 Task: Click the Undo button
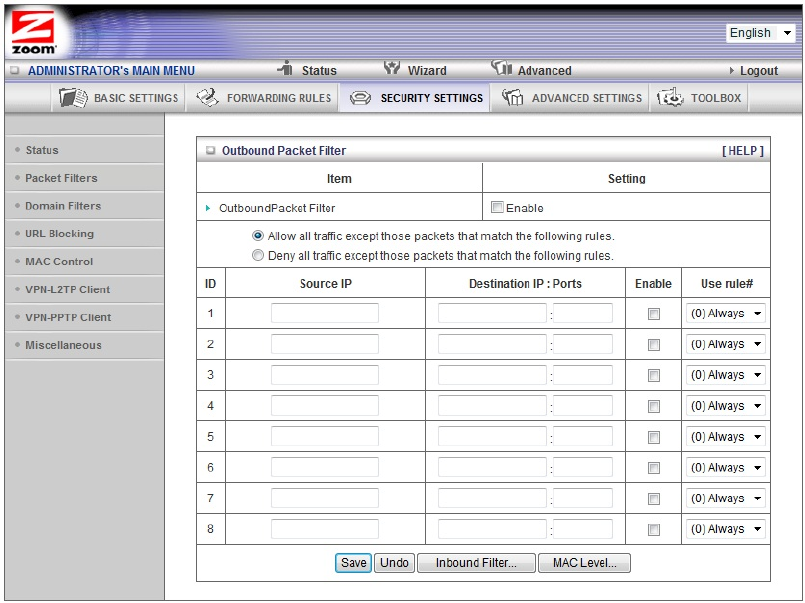[x=394, y=562]
